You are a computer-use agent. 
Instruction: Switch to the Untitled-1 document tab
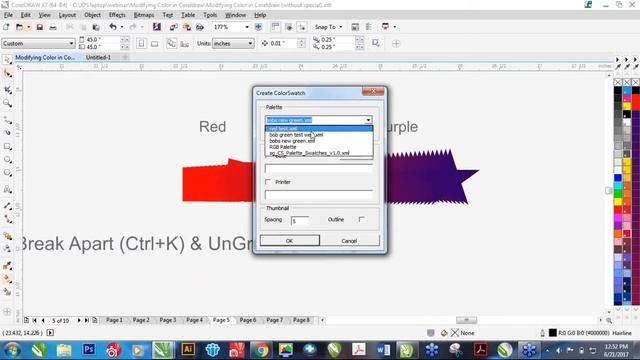click(98, 58)
